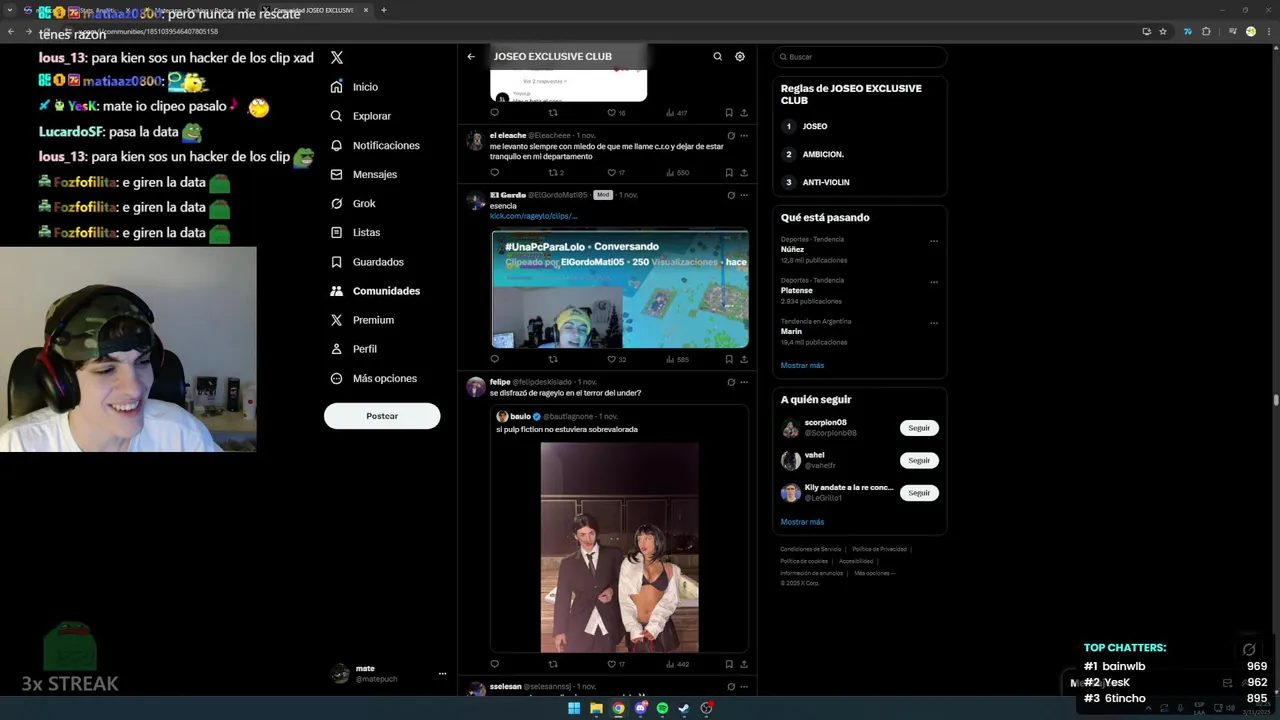
Task: Bookmark El Gordo's clip post
Action: coord(729,359)
